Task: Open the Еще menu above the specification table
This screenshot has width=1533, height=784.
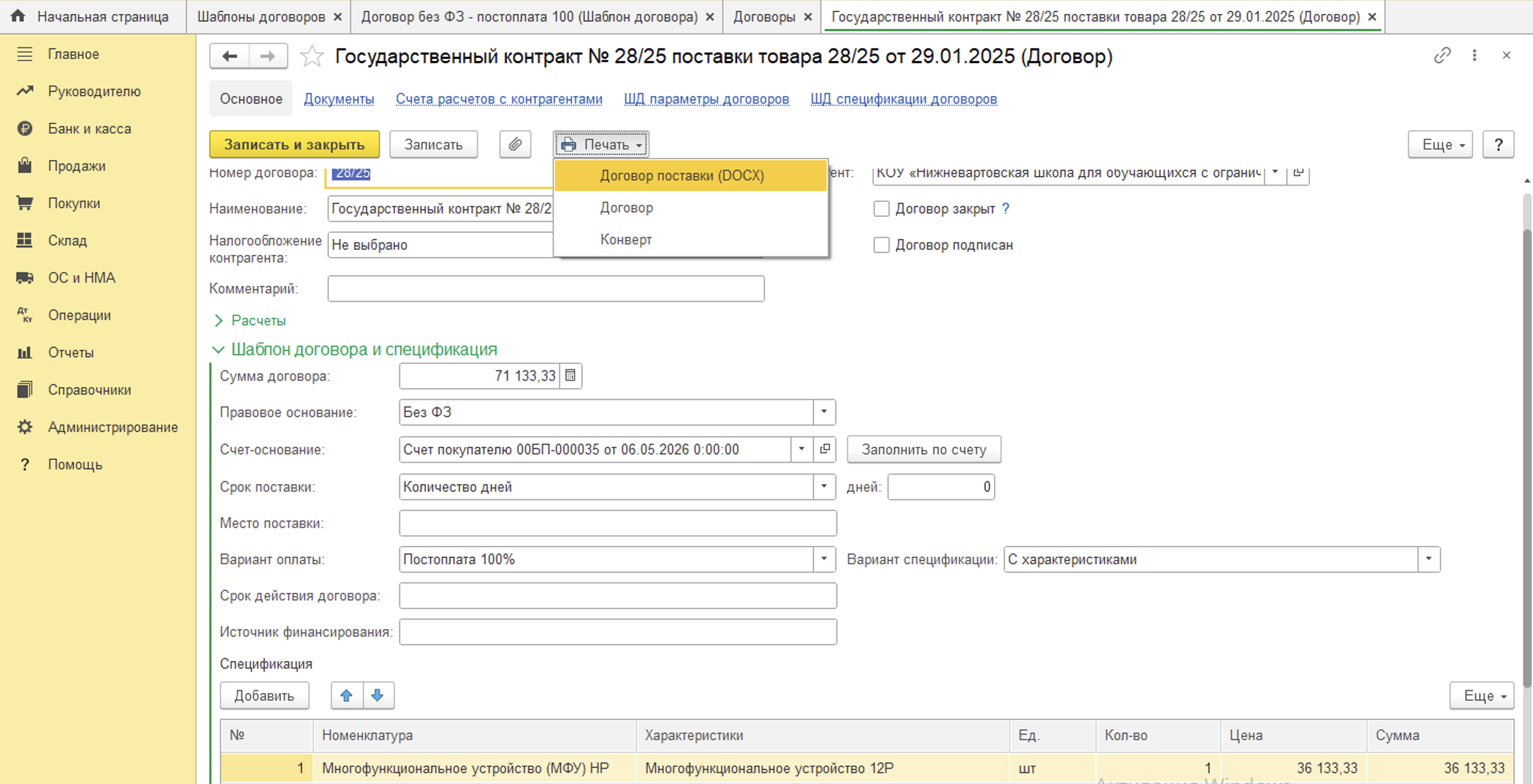Action: click(1482, 695)
